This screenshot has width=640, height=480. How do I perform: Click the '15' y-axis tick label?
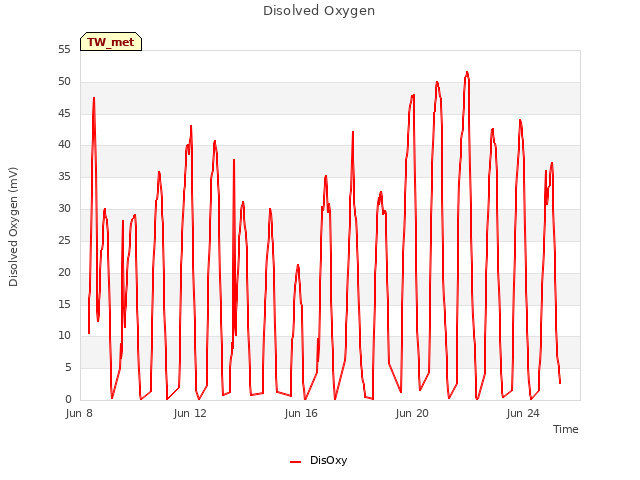pos(64,304)
